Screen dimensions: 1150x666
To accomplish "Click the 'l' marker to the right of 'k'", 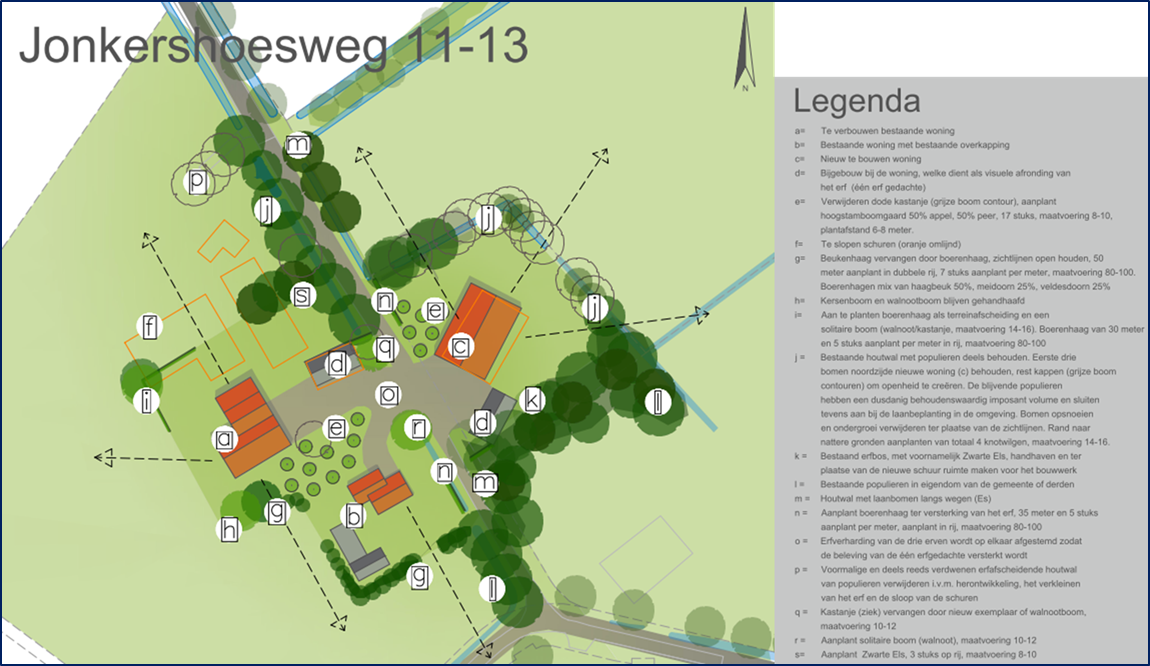I will click(x=658, y=401).
